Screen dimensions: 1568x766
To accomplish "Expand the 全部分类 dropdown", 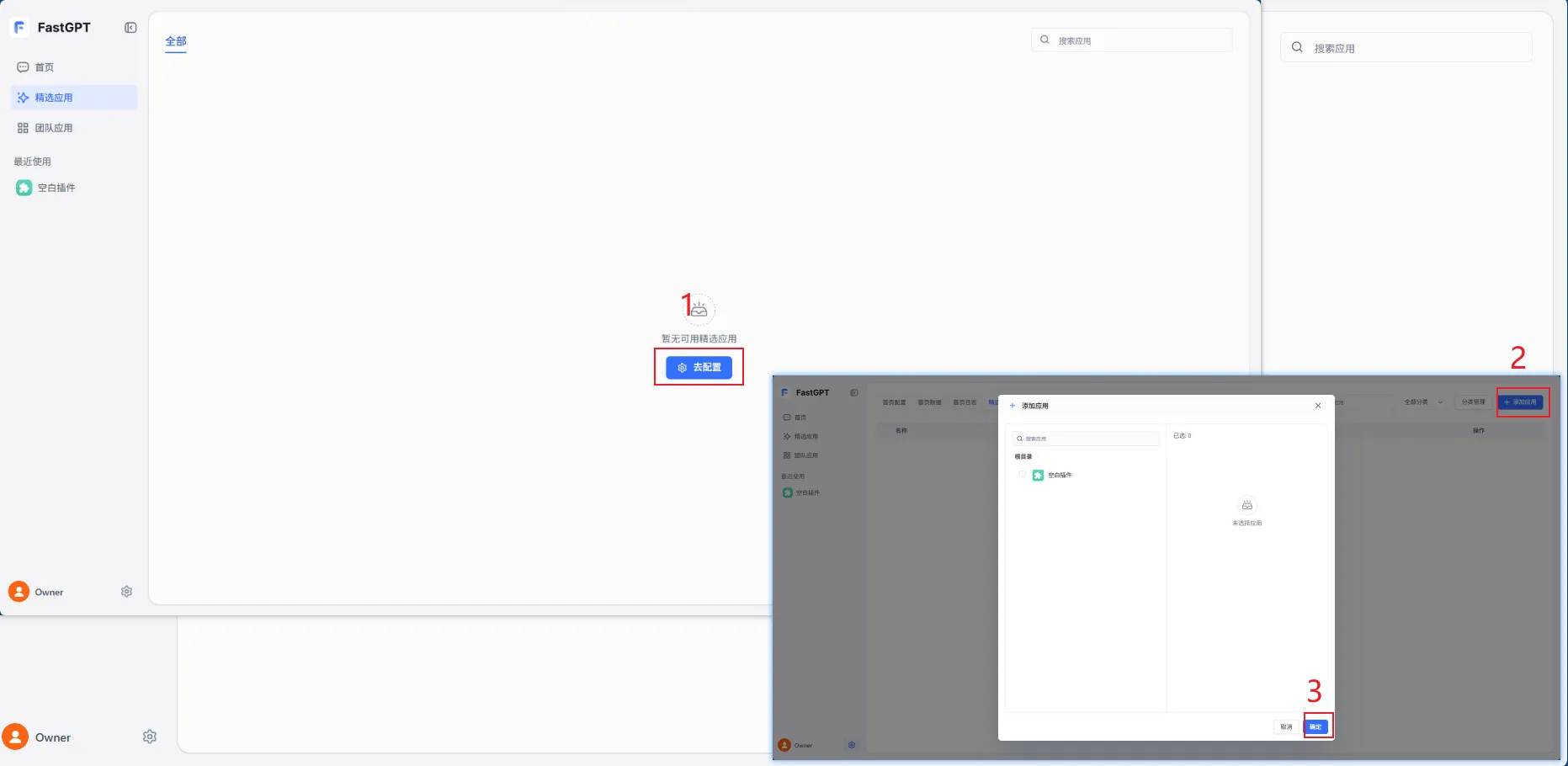I will coord(1423,402).
